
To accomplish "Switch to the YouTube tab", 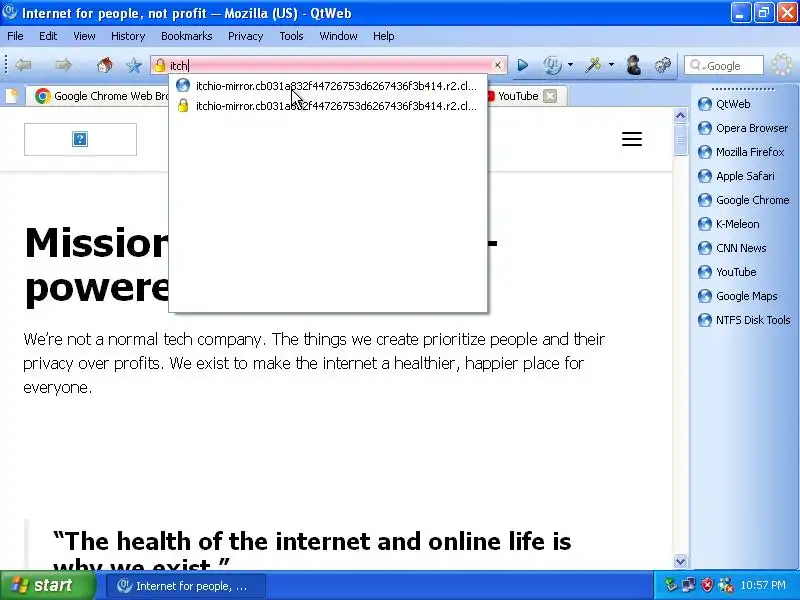I will click(x=518, y=96).
